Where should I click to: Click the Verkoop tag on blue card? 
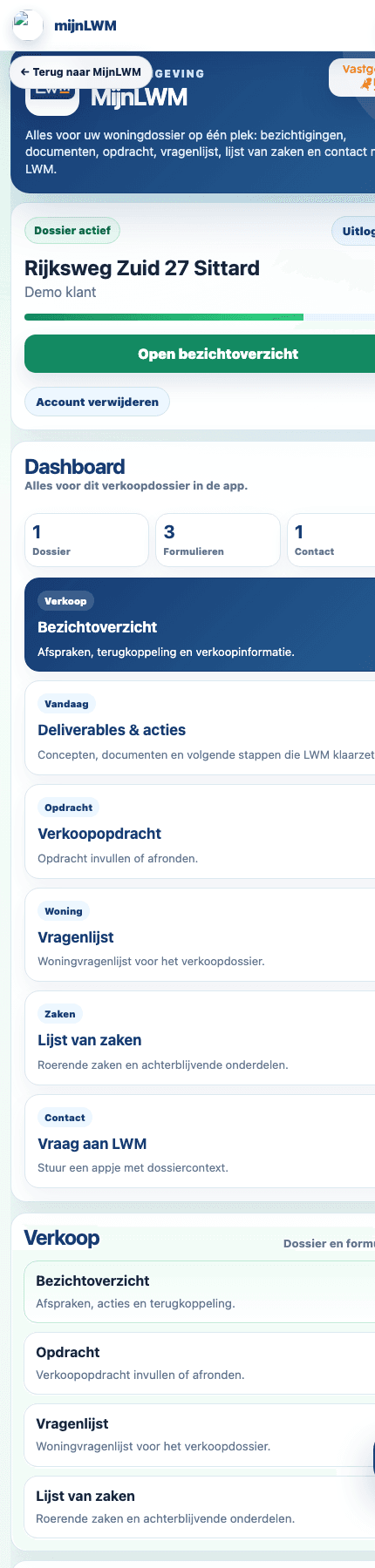tap(65, 601)
